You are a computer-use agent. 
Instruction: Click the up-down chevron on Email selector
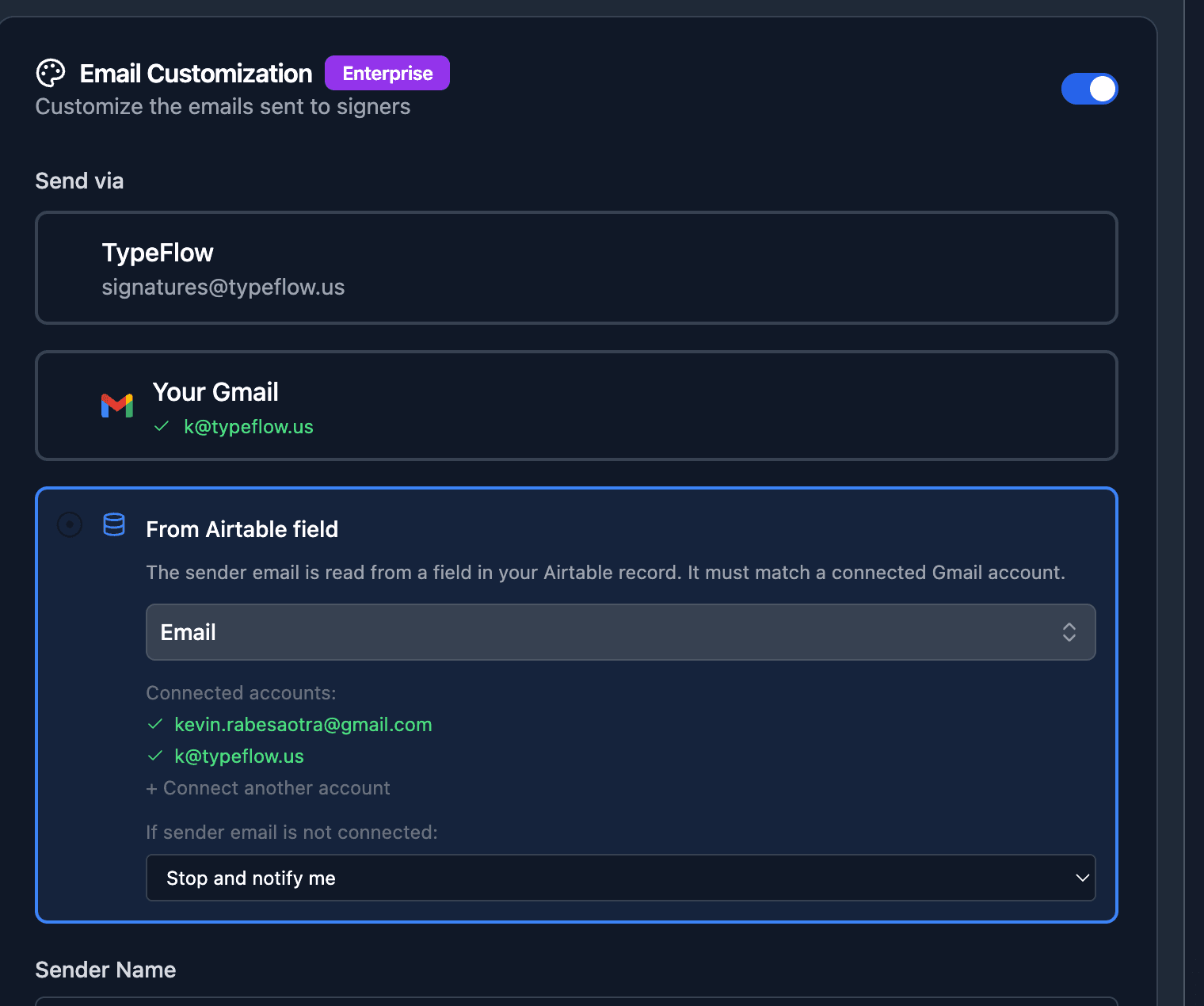(x=1069, y=632)
